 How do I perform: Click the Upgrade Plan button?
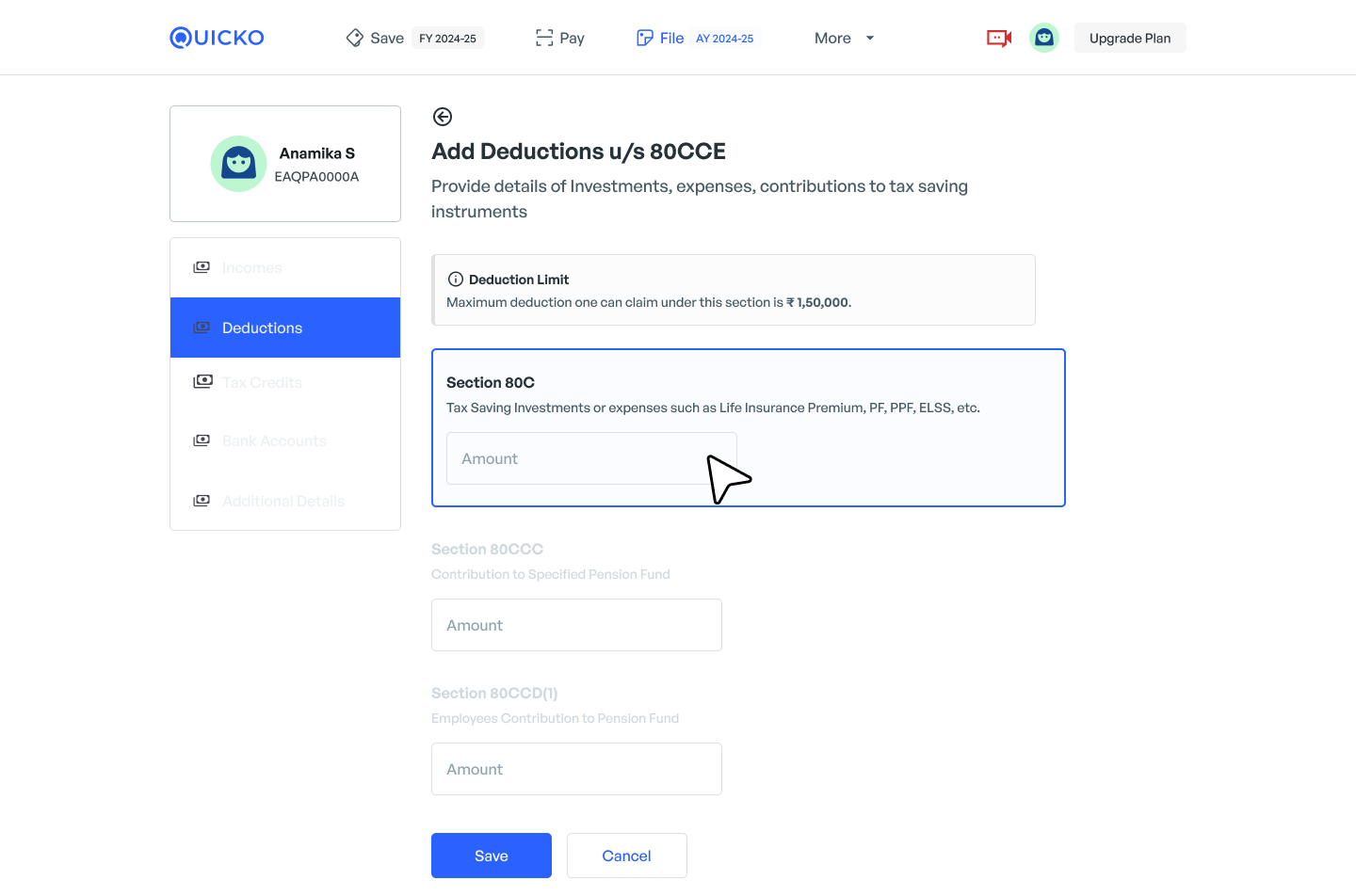click(x=1130, y=38)
